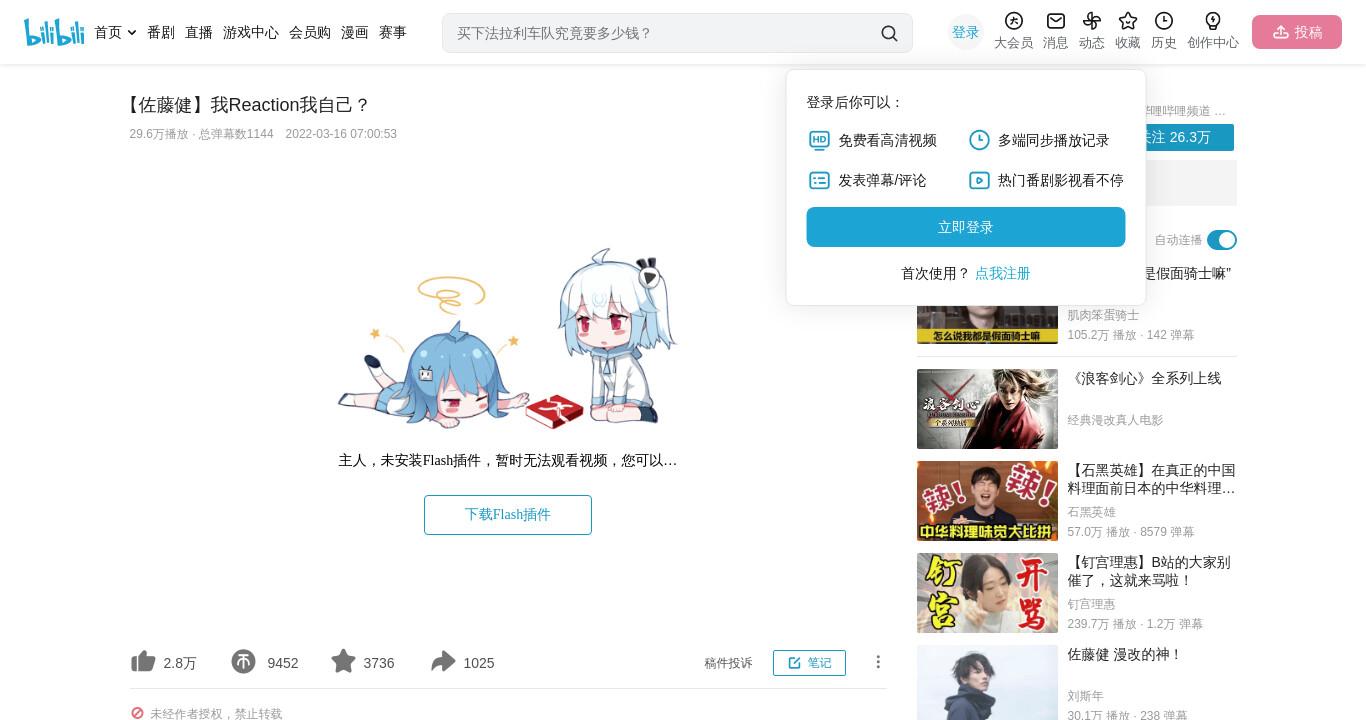
Task: Favorite the video with the star icon
Action: click(x=343, y=662)
